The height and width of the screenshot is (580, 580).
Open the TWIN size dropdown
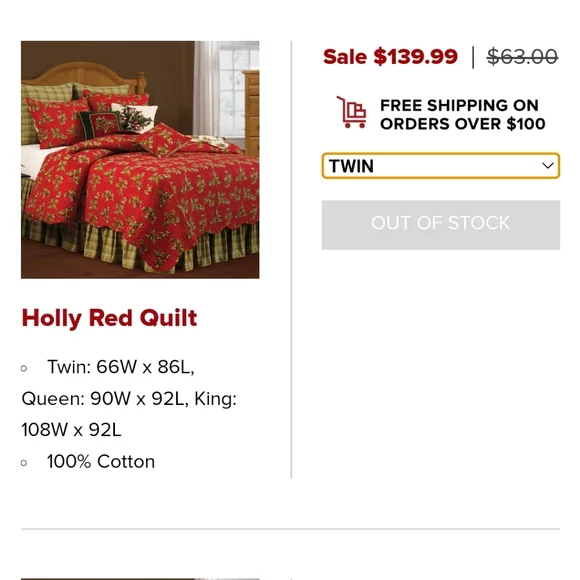tap(441, 166)
